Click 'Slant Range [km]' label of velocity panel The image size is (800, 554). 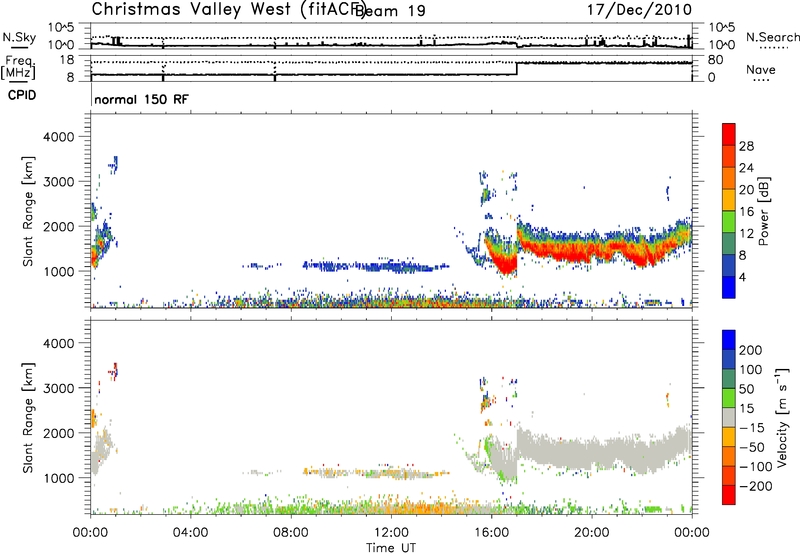28,418
